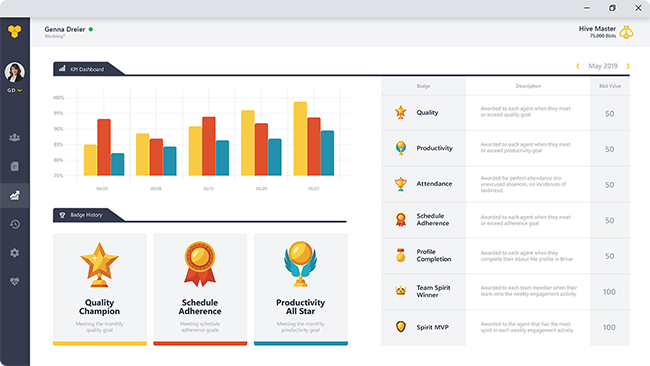Viewport: 650px width, 366px height.
Task: Go to next month after May 2019
Action: pyautogui.click(x=628, y=66)
